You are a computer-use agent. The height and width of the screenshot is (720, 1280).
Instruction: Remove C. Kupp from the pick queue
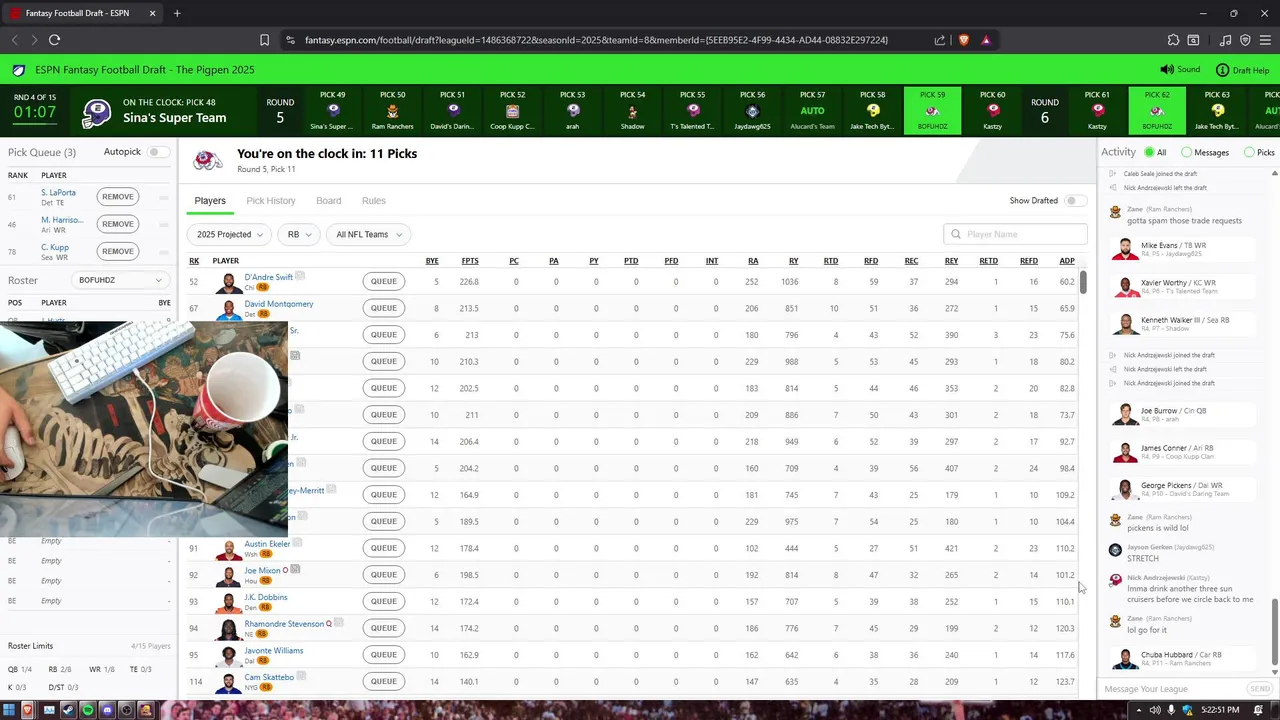point(117,251)
